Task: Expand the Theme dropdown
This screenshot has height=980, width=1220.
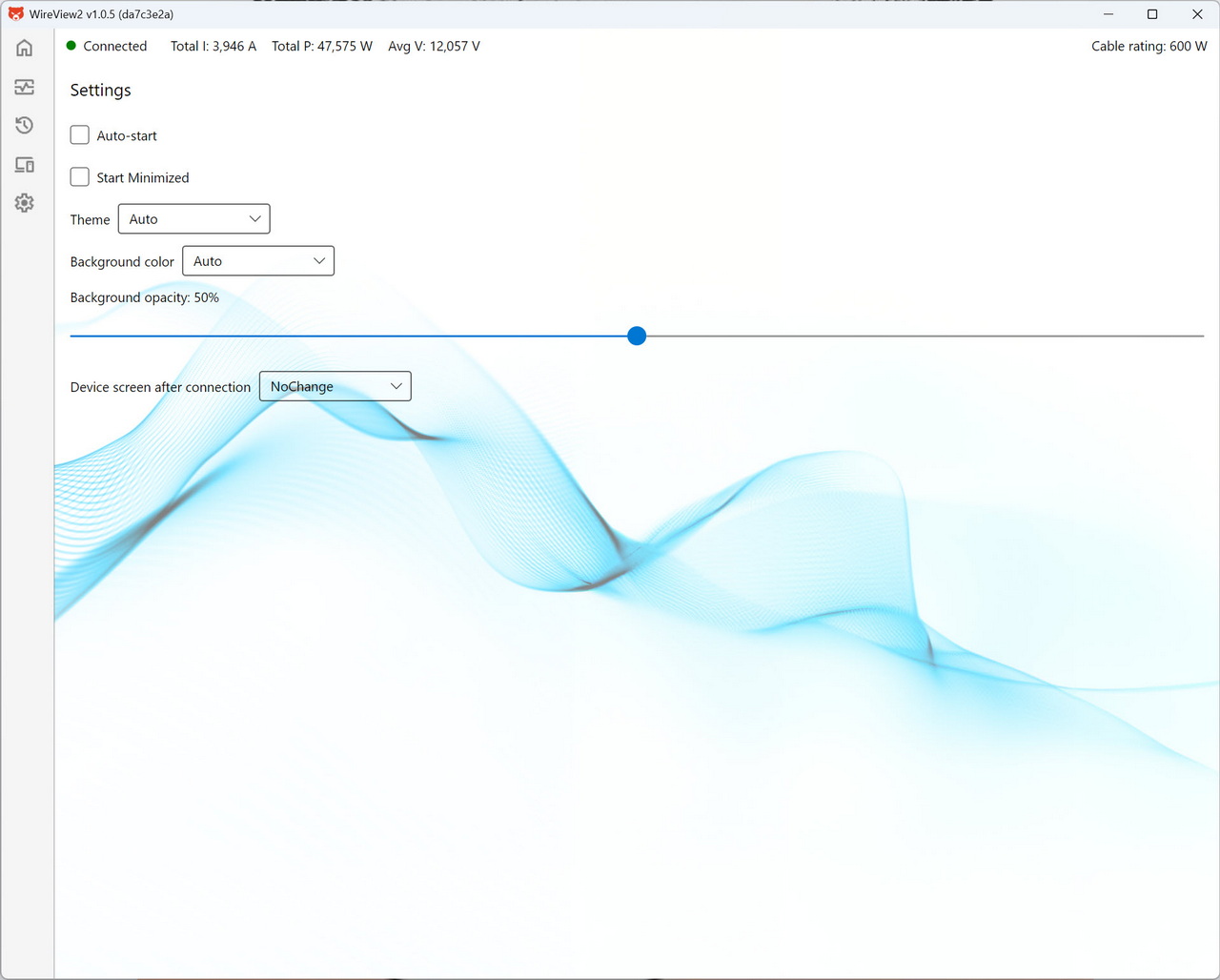Action: tap(194, 219)
